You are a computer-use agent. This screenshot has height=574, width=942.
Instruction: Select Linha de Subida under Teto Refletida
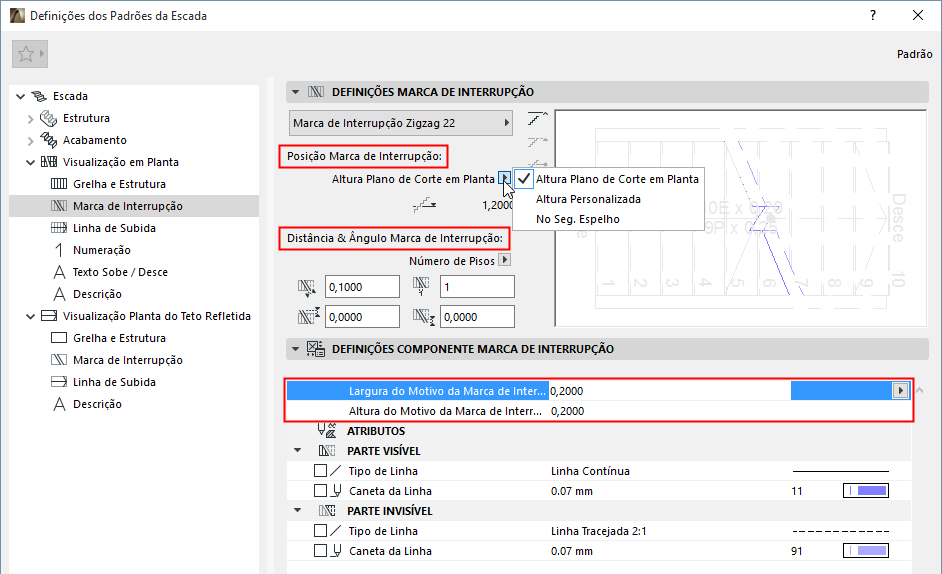pyautogui.click(x=114, y=382)
